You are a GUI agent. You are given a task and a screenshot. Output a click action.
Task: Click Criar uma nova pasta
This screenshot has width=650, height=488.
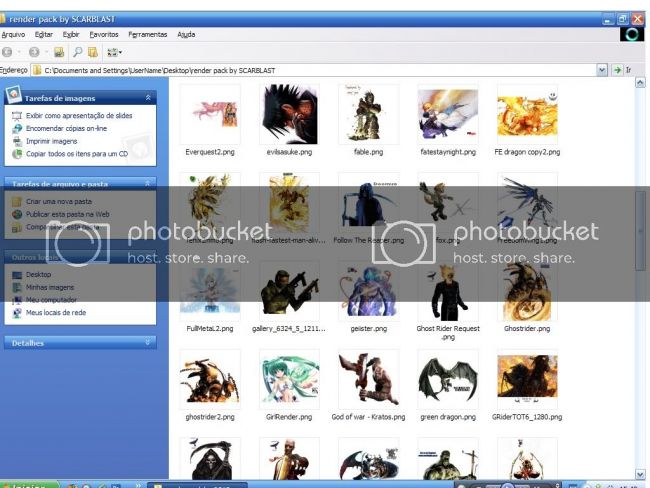(59, 202)
